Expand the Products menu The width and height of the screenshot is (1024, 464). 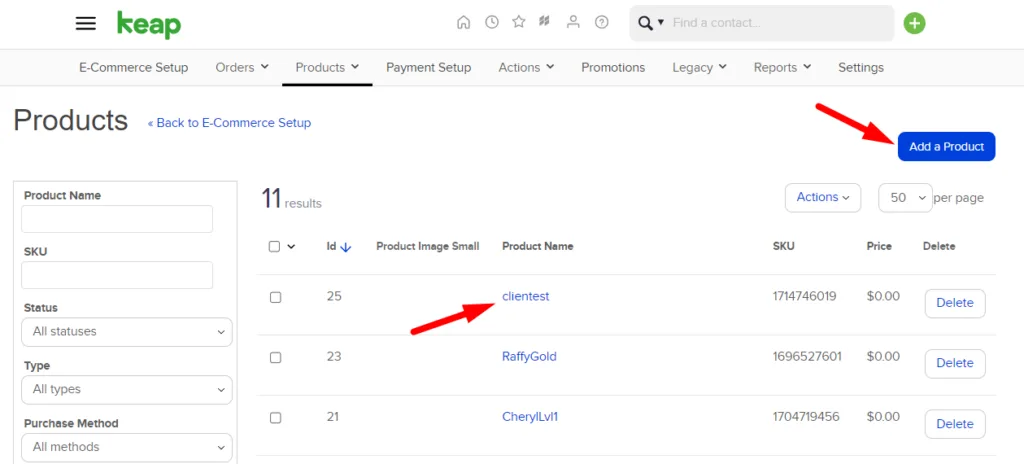[x=327, y=67]
